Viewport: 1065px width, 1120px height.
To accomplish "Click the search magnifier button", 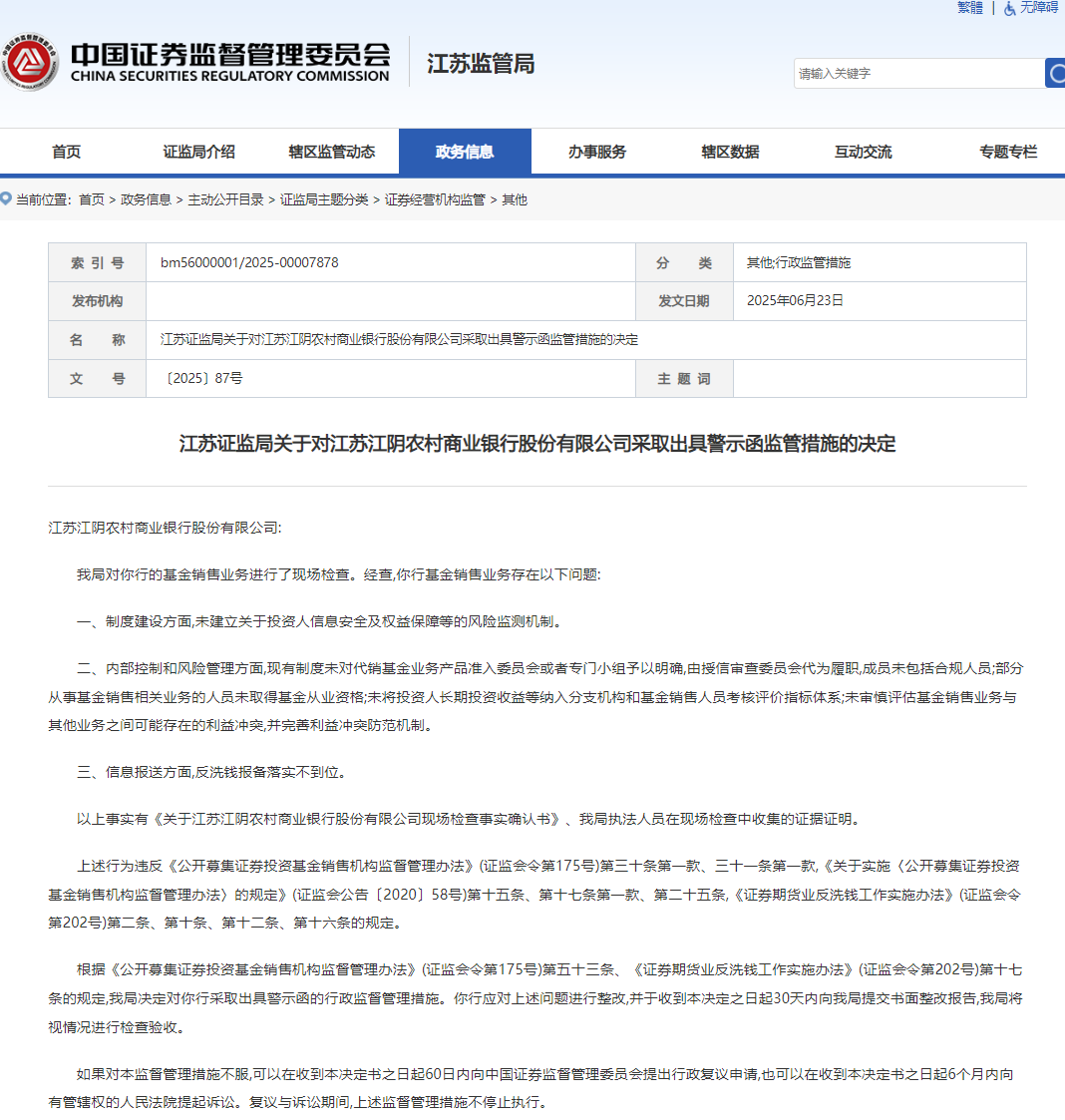I will (1056, 74).
